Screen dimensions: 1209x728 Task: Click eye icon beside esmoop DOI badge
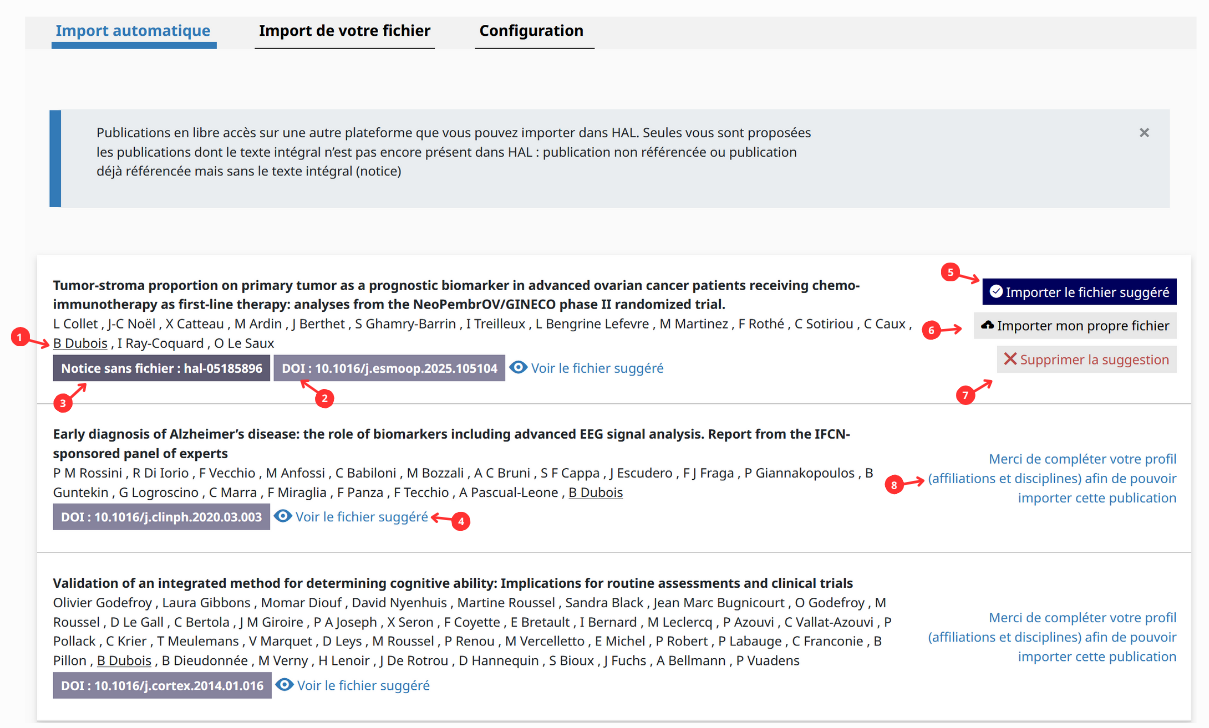[519, 368]
